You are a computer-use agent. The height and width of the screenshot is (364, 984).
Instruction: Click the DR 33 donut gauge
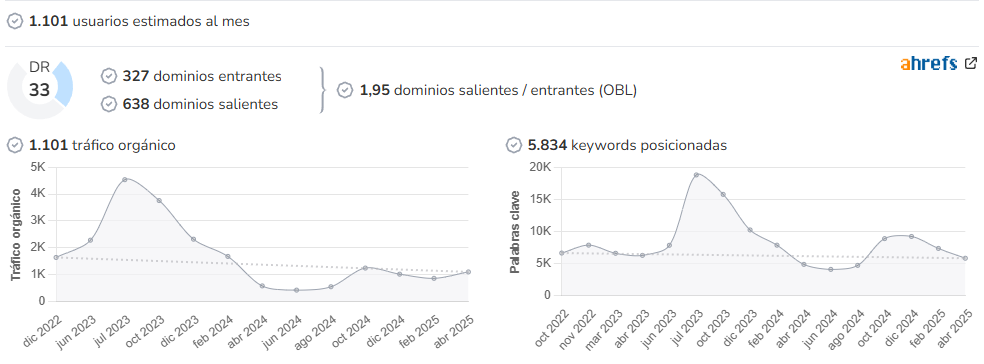click(40, 88)
